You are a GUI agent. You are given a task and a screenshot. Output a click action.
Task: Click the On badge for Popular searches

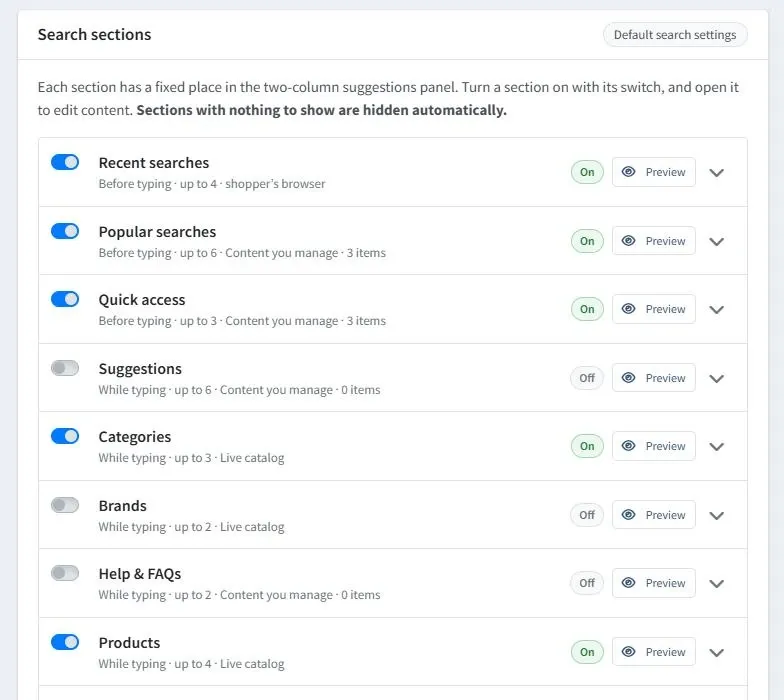587,241
